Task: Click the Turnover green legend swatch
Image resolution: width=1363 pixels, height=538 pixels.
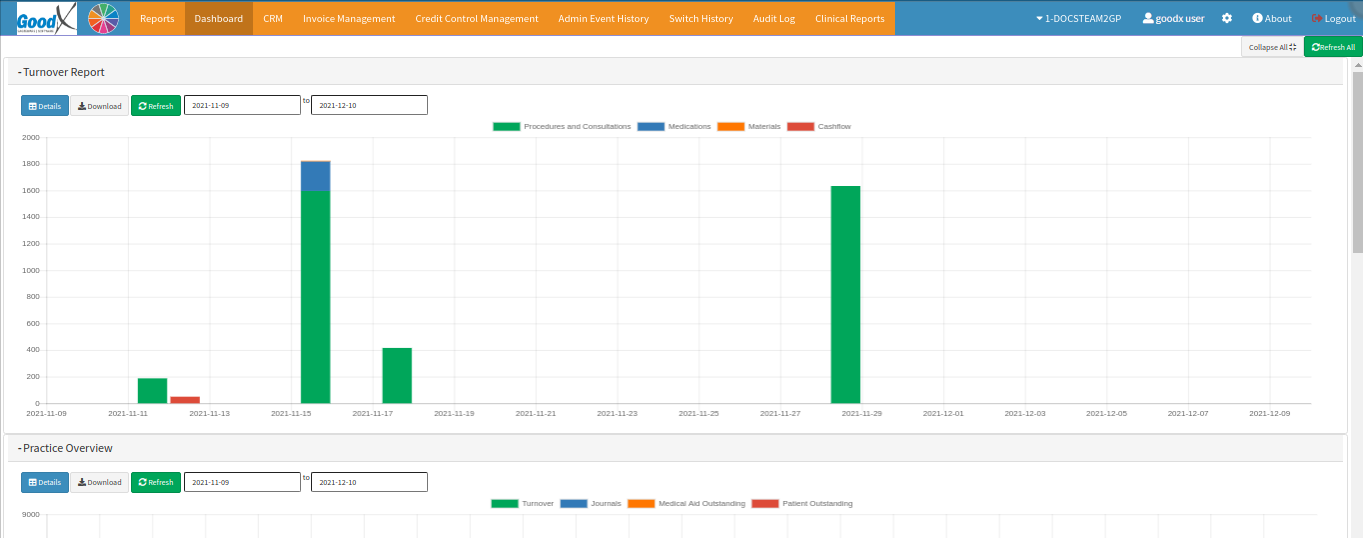Action: [504, 504]
